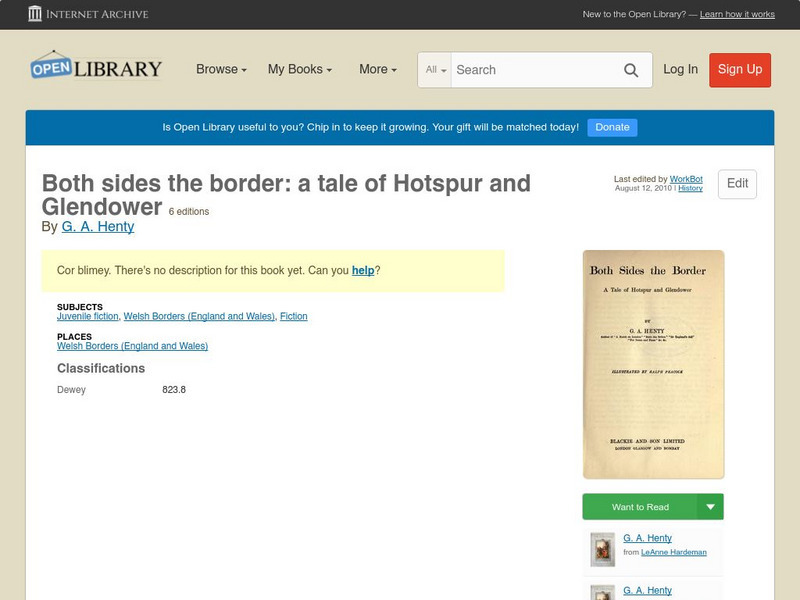Click the WorkBot editor link
The image size is (800, 600).
point(686,176)
